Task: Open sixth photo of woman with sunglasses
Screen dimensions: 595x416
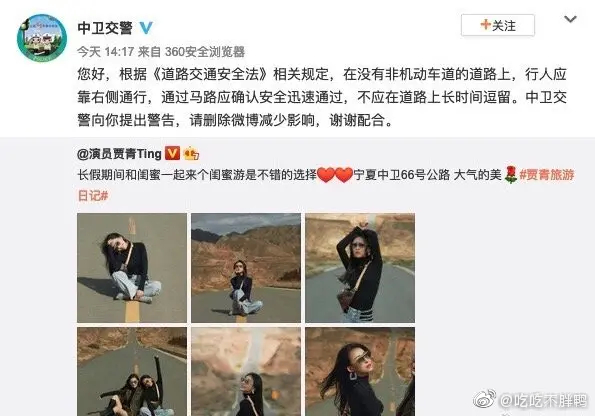Action: [x=360, y=372]
